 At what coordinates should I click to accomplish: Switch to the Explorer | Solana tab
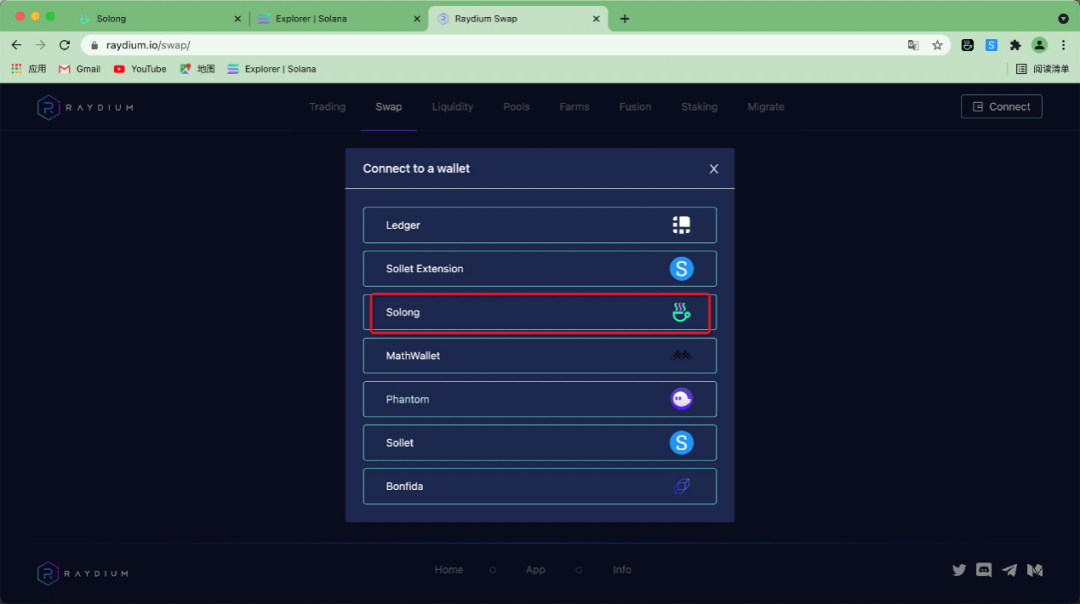pos(339,19)
